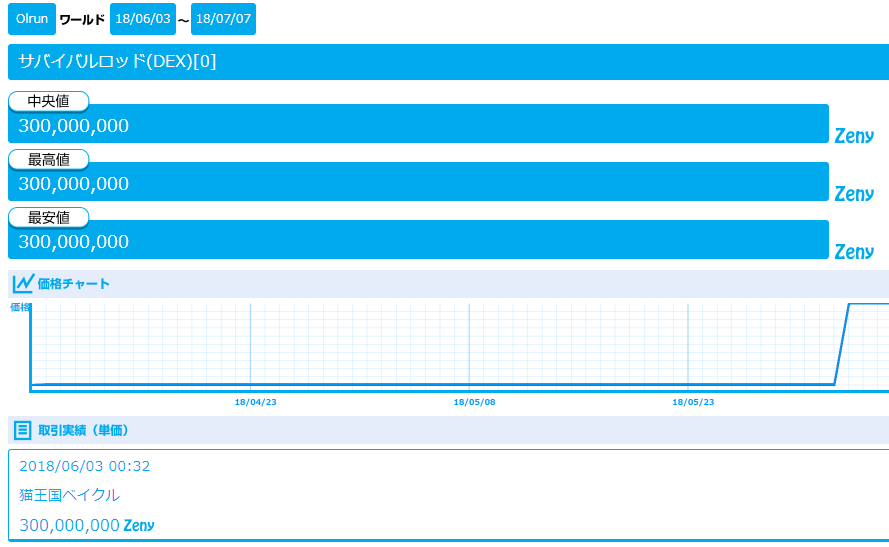Click the 価格 axis label on chart
889x547 pixels.
click(x=20, y=307)
